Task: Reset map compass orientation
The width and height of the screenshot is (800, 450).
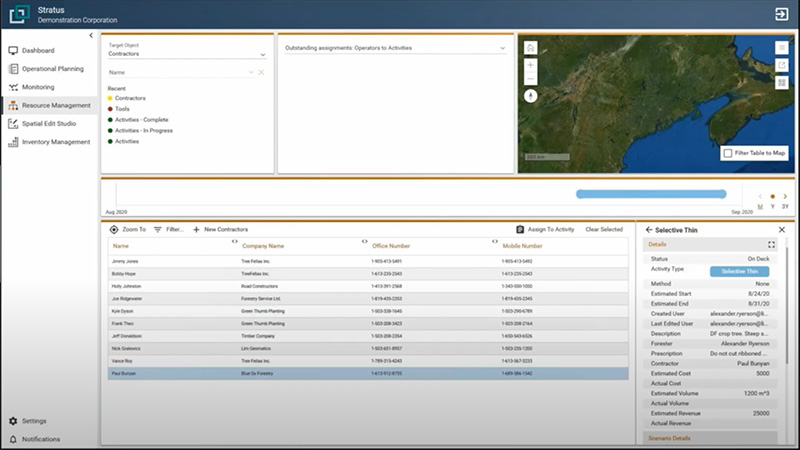Action: [531, 96]
